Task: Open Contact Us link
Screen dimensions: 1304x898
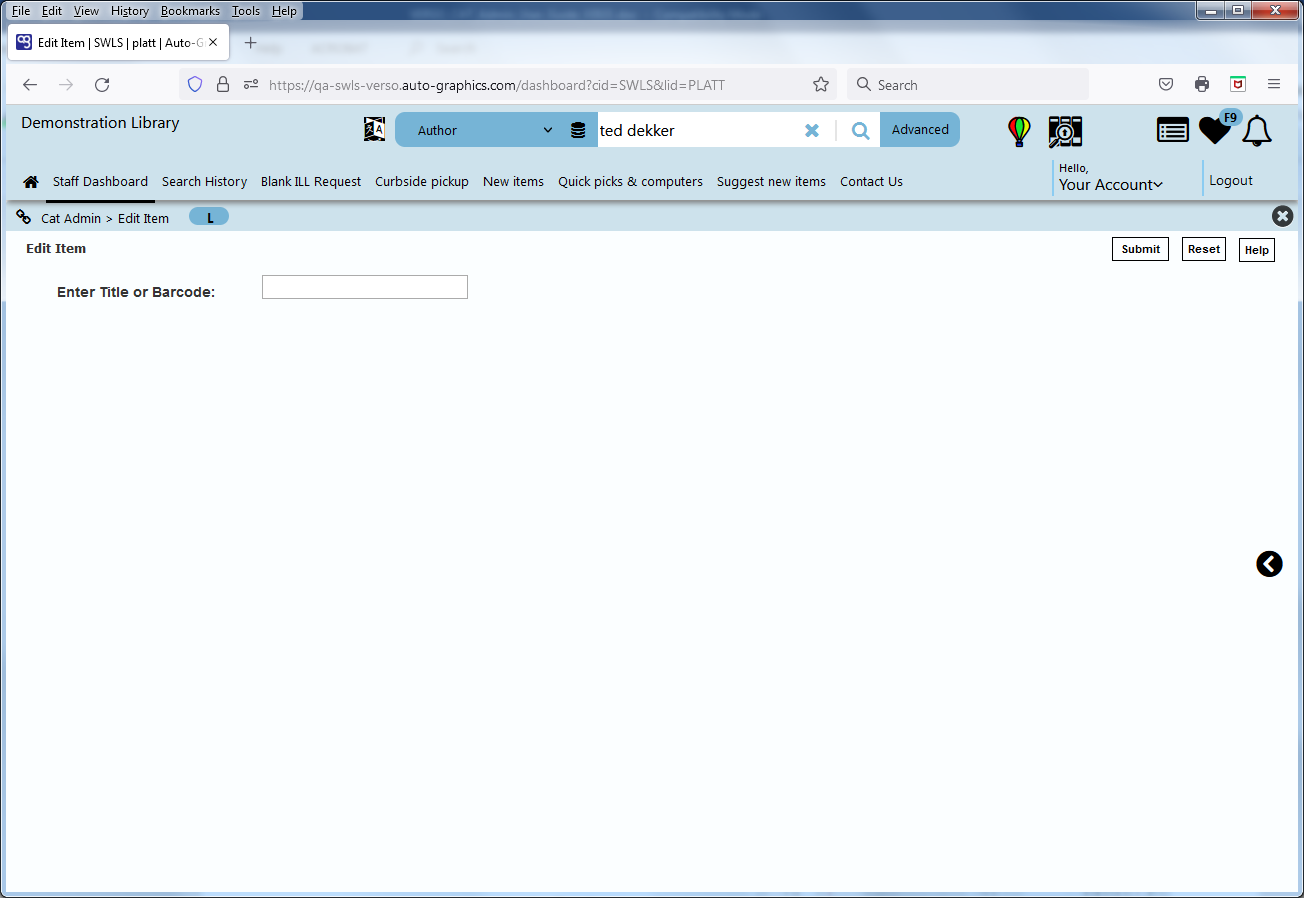Action: [x=871, y=182]
